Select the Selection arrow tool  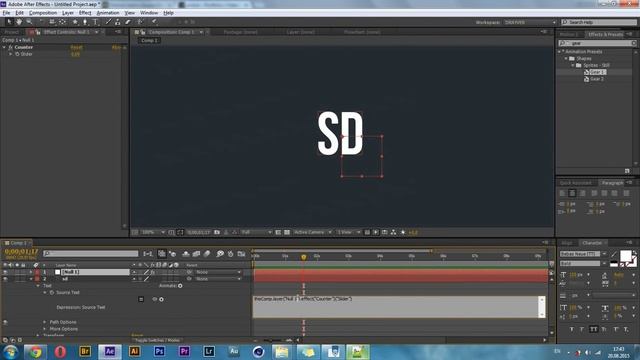(x=9, y=22)
